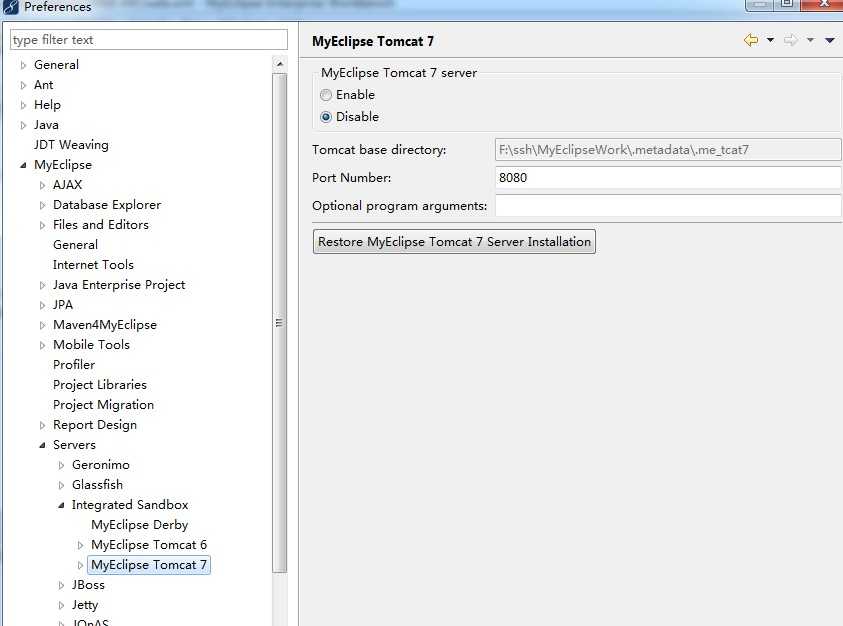Screen dimensions: 843x626
Task: Expand the Java Enterprise Project node
Action: [42, 286]
